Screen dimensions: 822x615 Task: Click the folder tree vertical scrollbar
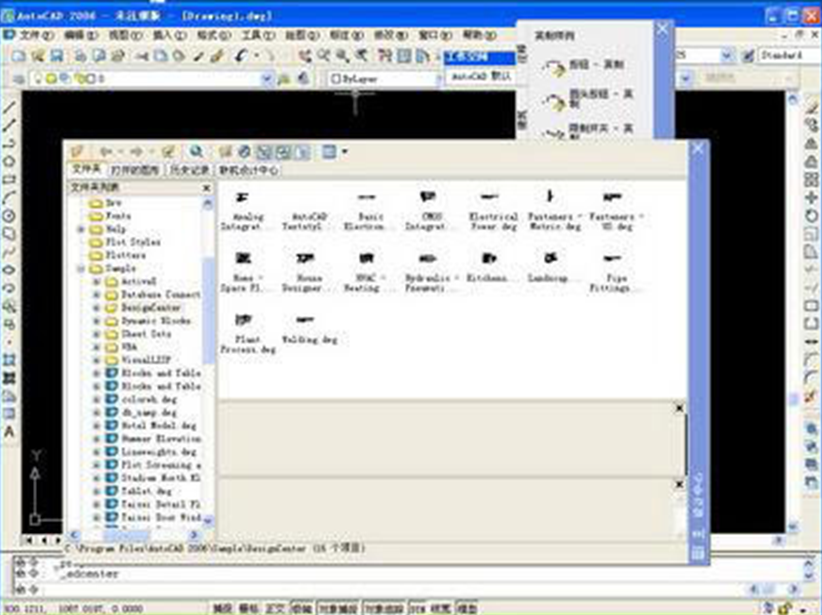pyautogui.click(x=209, y=300)
